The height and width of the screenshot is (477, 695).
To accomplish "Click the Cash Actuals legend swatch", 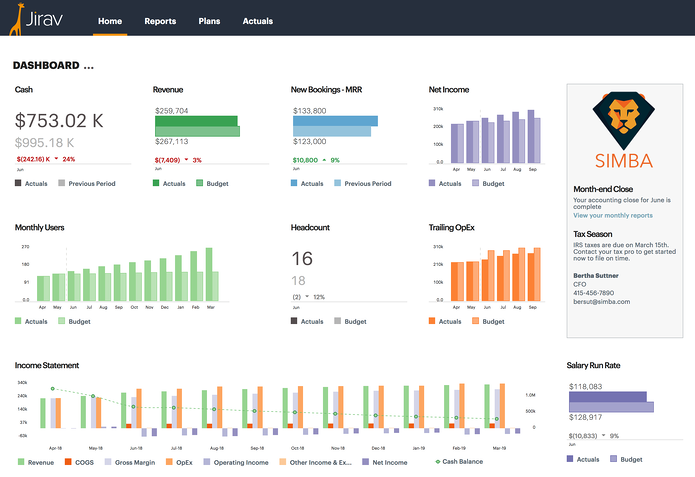I will (x=18, y=183).
